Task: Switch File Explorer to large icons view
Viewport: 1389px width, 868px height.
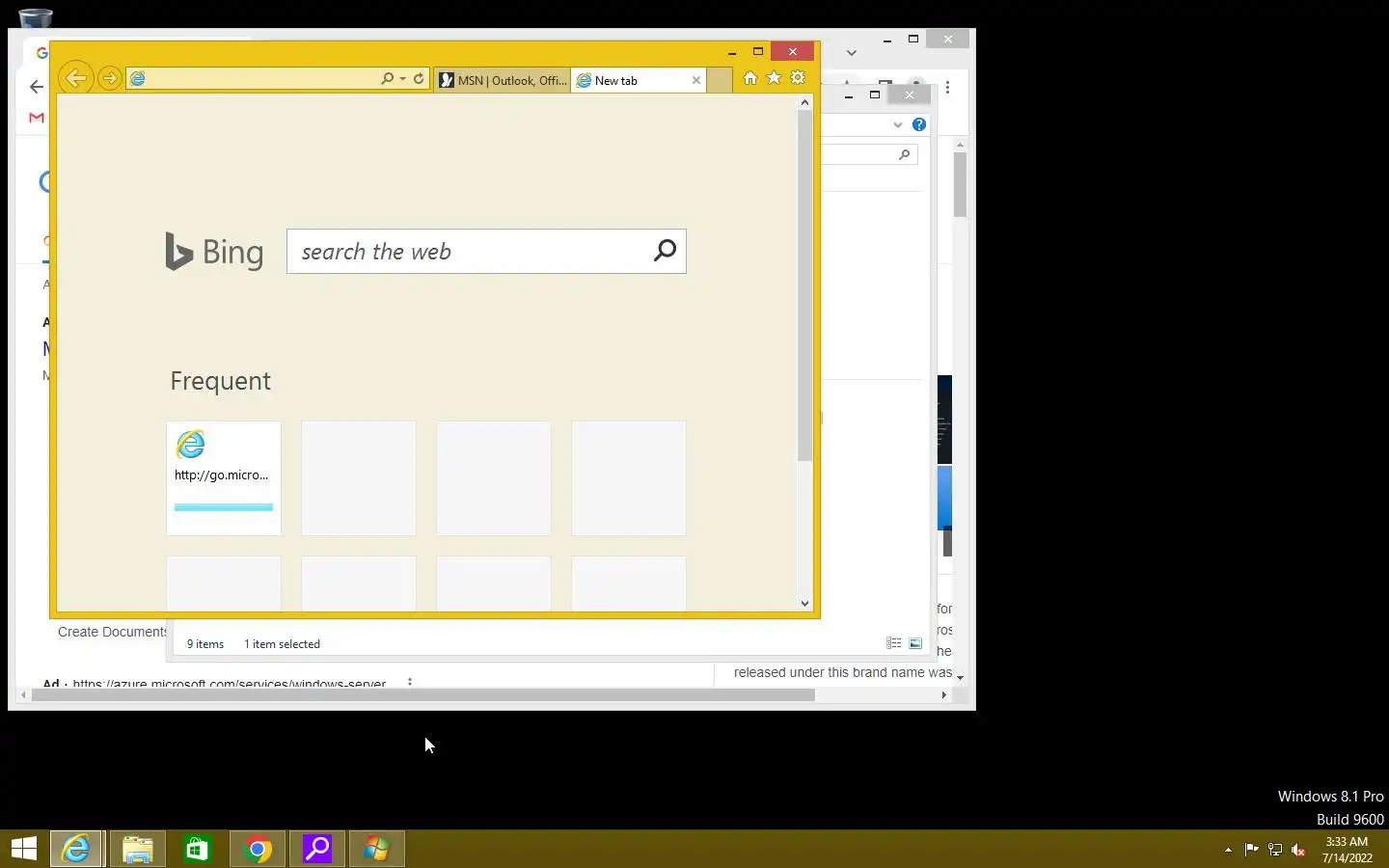Action: click(x=915, y=643)
